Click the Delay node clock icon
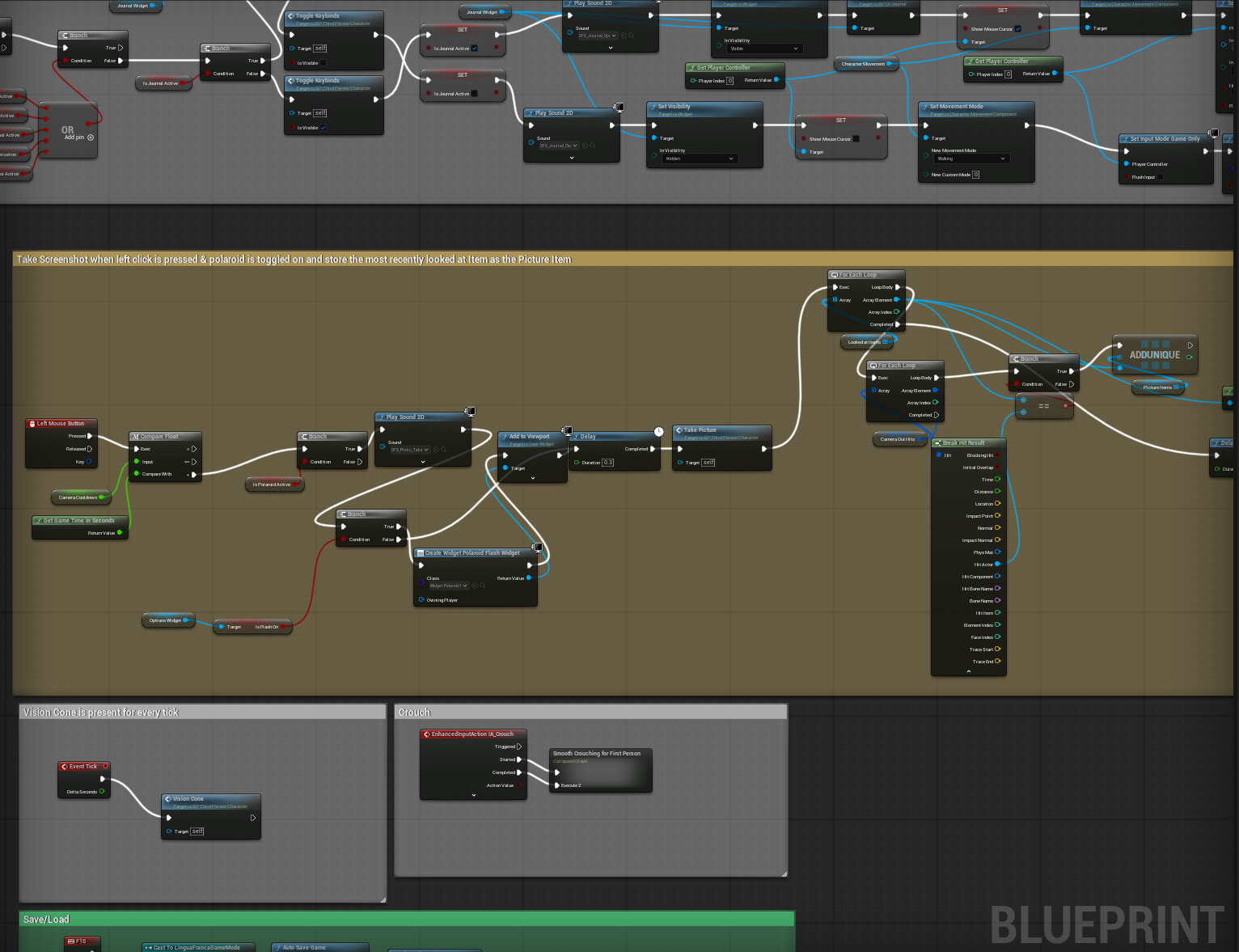This screenshot has width=1239, height=952. click(x=658, y=432)
